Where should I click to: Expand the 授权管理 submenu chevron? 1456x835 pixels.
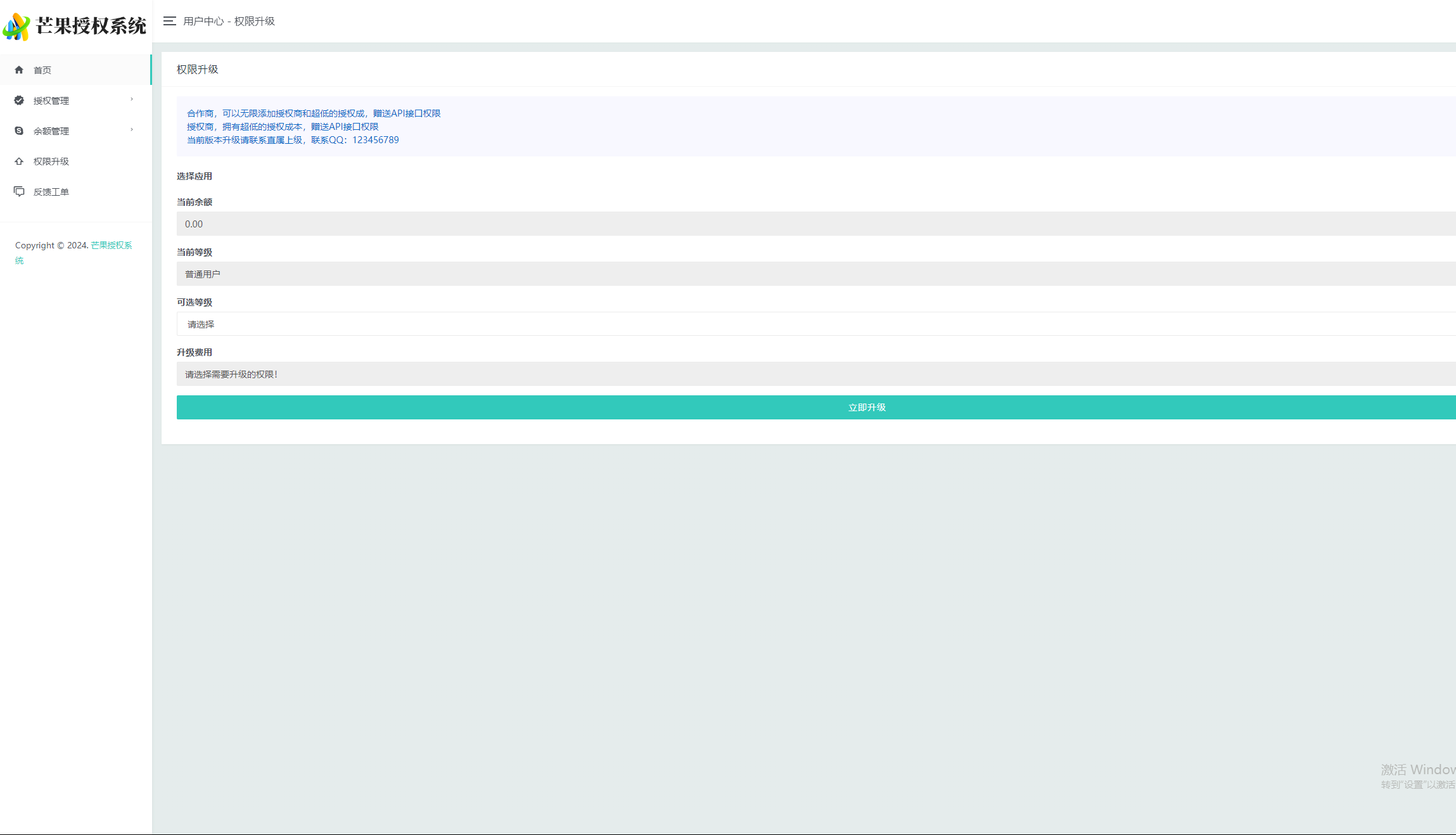pos(132,99)
